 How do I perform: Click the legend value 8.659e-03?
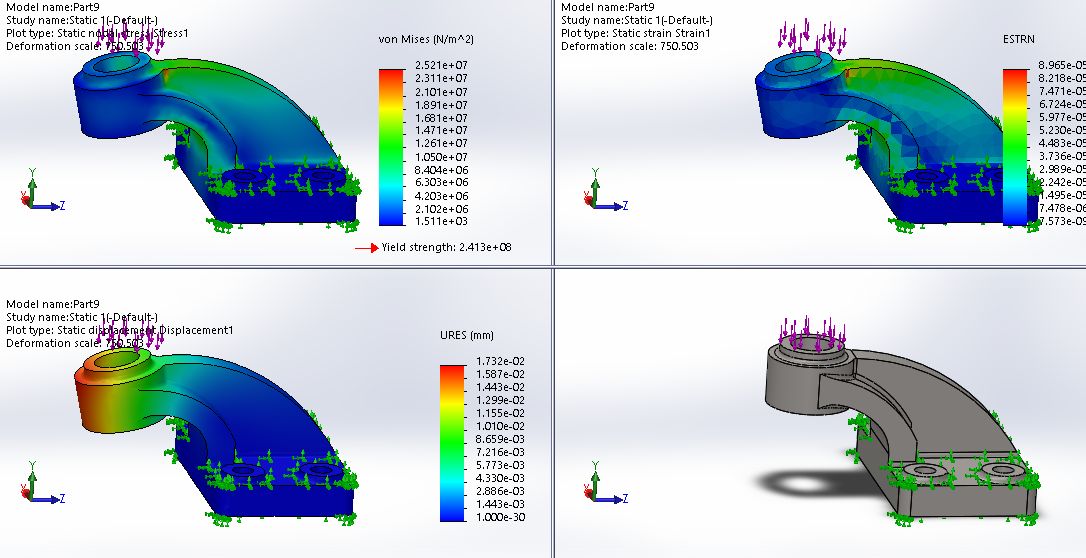pos(501,440)
